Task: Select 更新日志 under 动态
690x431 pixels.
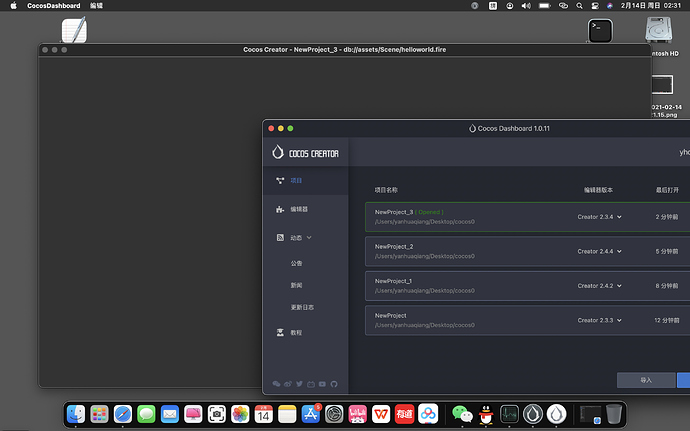Action: click(302, 307)
